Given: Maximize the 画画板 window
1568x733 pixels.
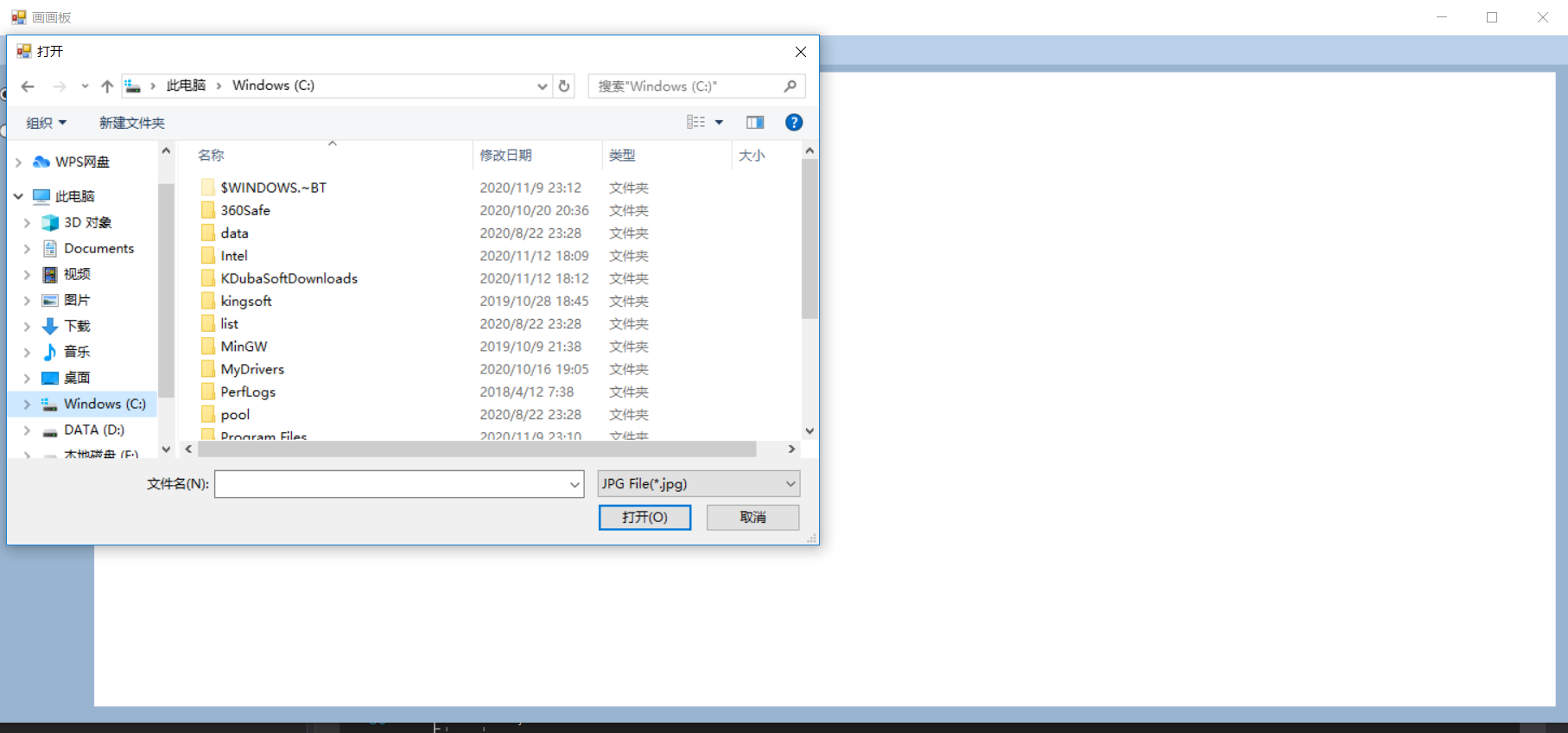Looking at the screenshot, I should click(1492, 17).
